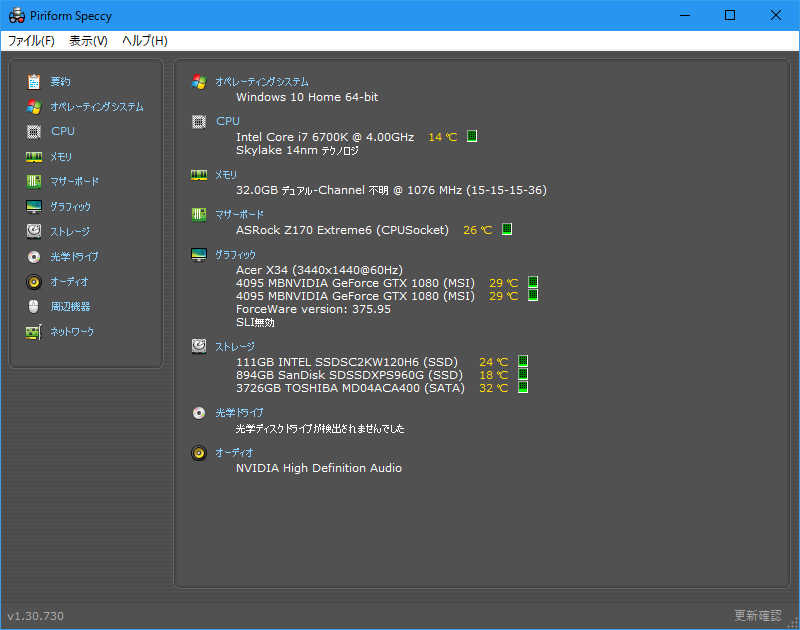Open the 表示(V) menu
Screen dimensions: 800x630
coord(88,41)
